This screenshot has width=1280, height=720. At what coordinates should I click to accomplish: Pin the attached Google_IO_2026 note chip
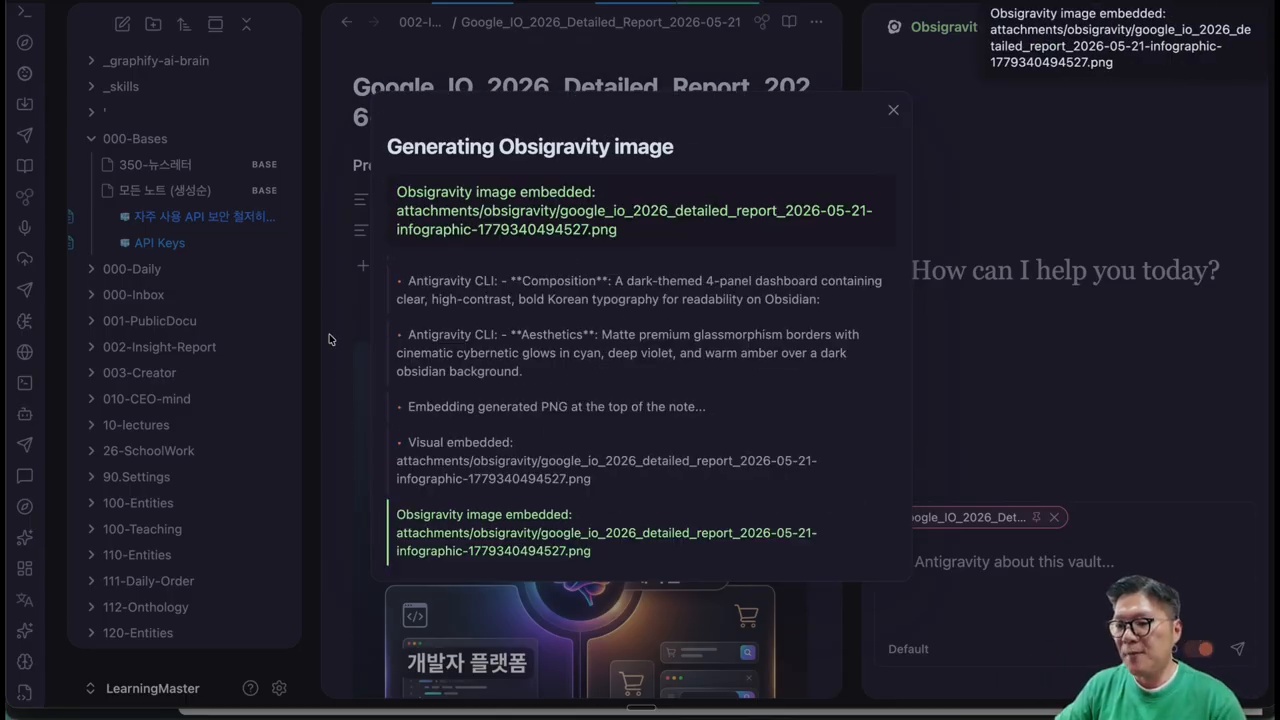tap(1036, 517)
